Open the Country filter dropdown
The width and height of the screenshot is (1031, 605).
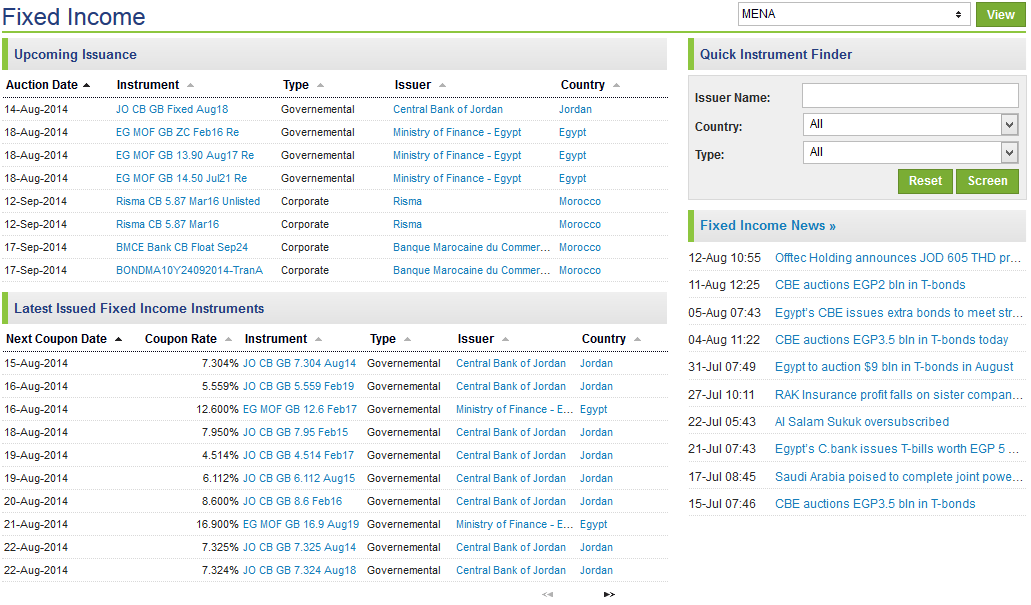point(911,124)
